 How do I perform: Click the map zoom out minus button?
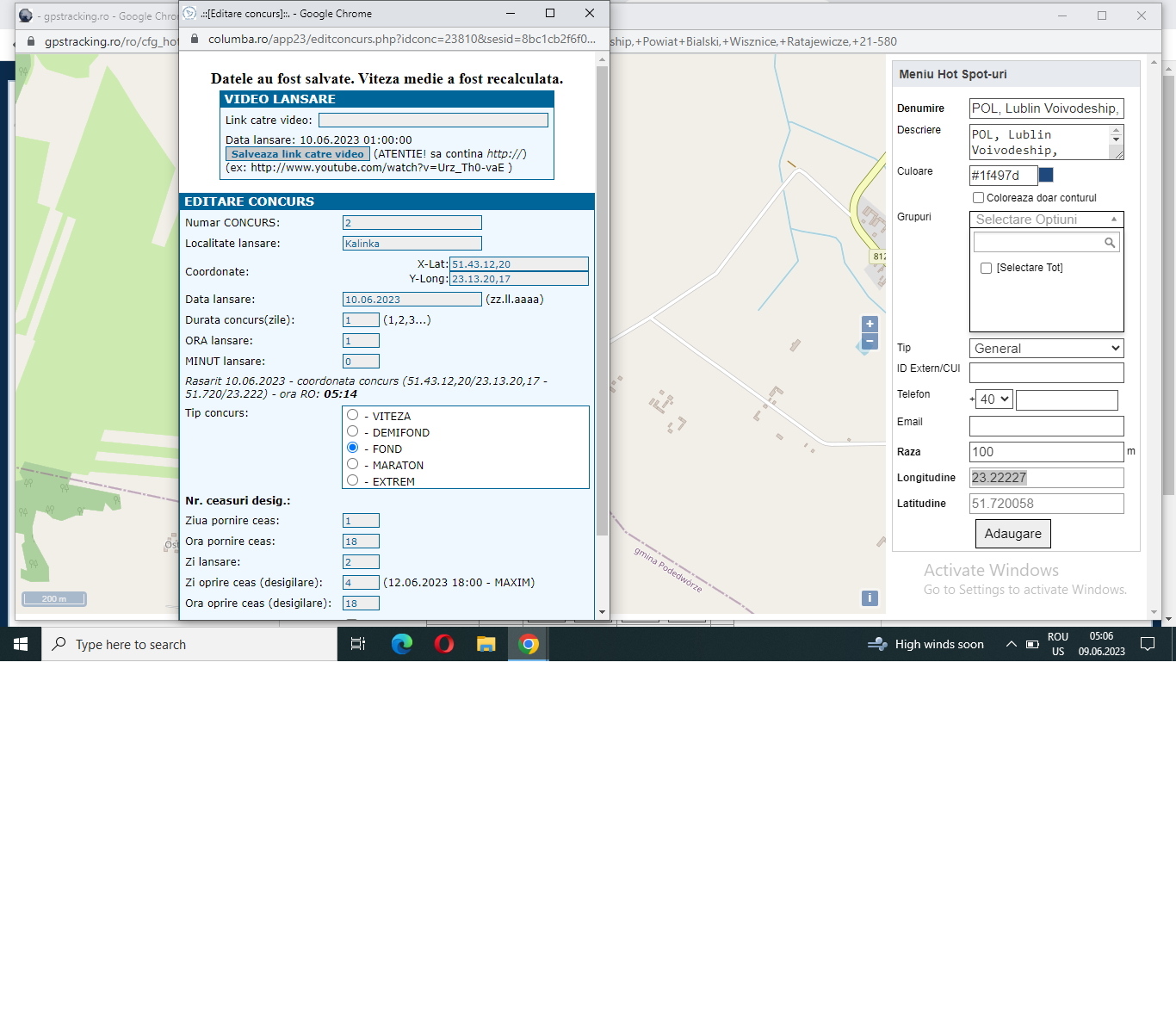[x=870, y=342]
